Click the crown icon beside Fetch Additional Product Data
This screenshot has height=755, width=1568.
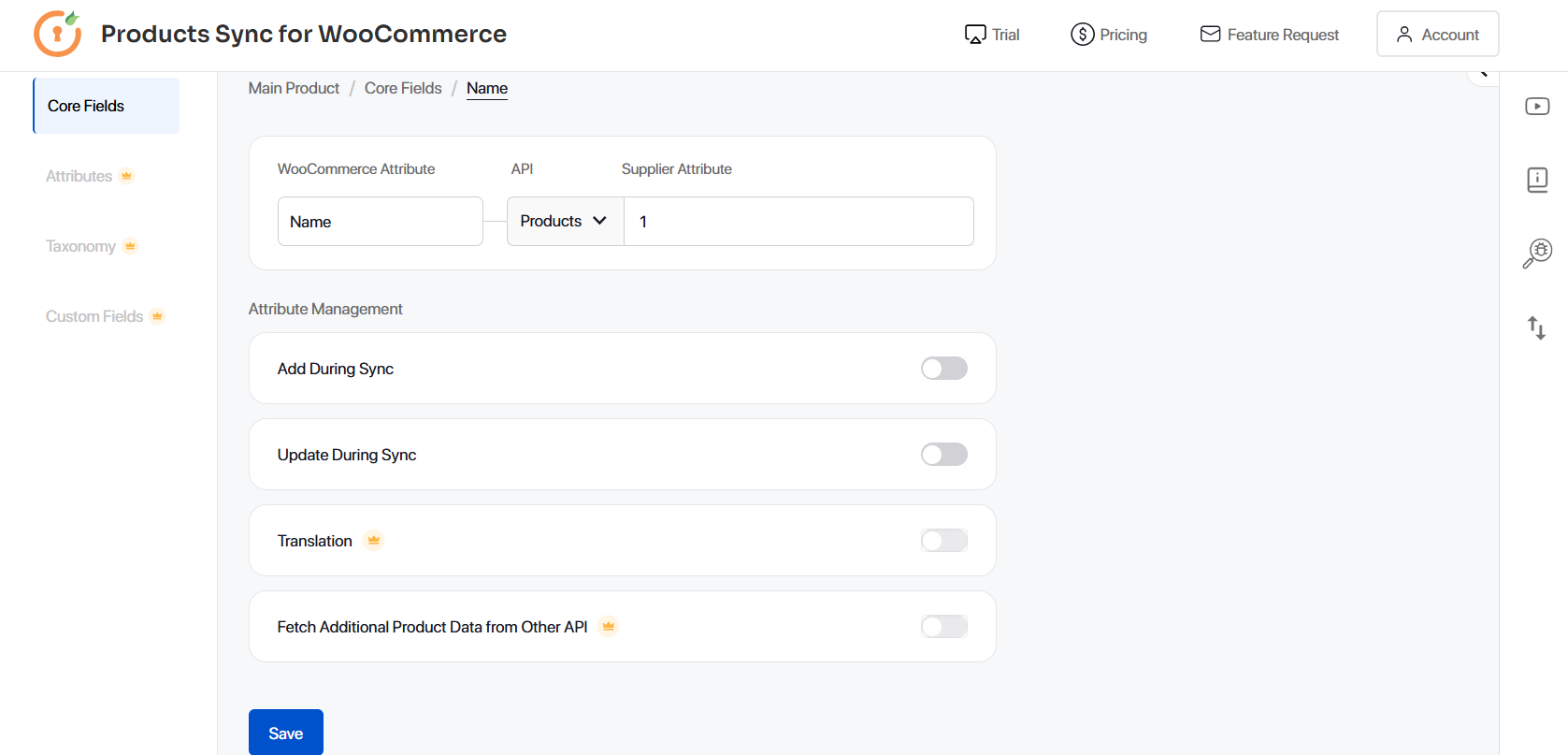pos(609,627)
